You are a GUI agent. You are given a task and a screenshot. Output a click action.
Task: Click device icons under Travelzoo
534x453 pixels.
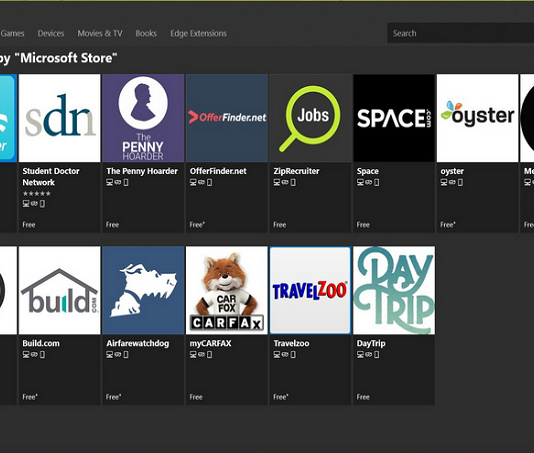point(284,355)
